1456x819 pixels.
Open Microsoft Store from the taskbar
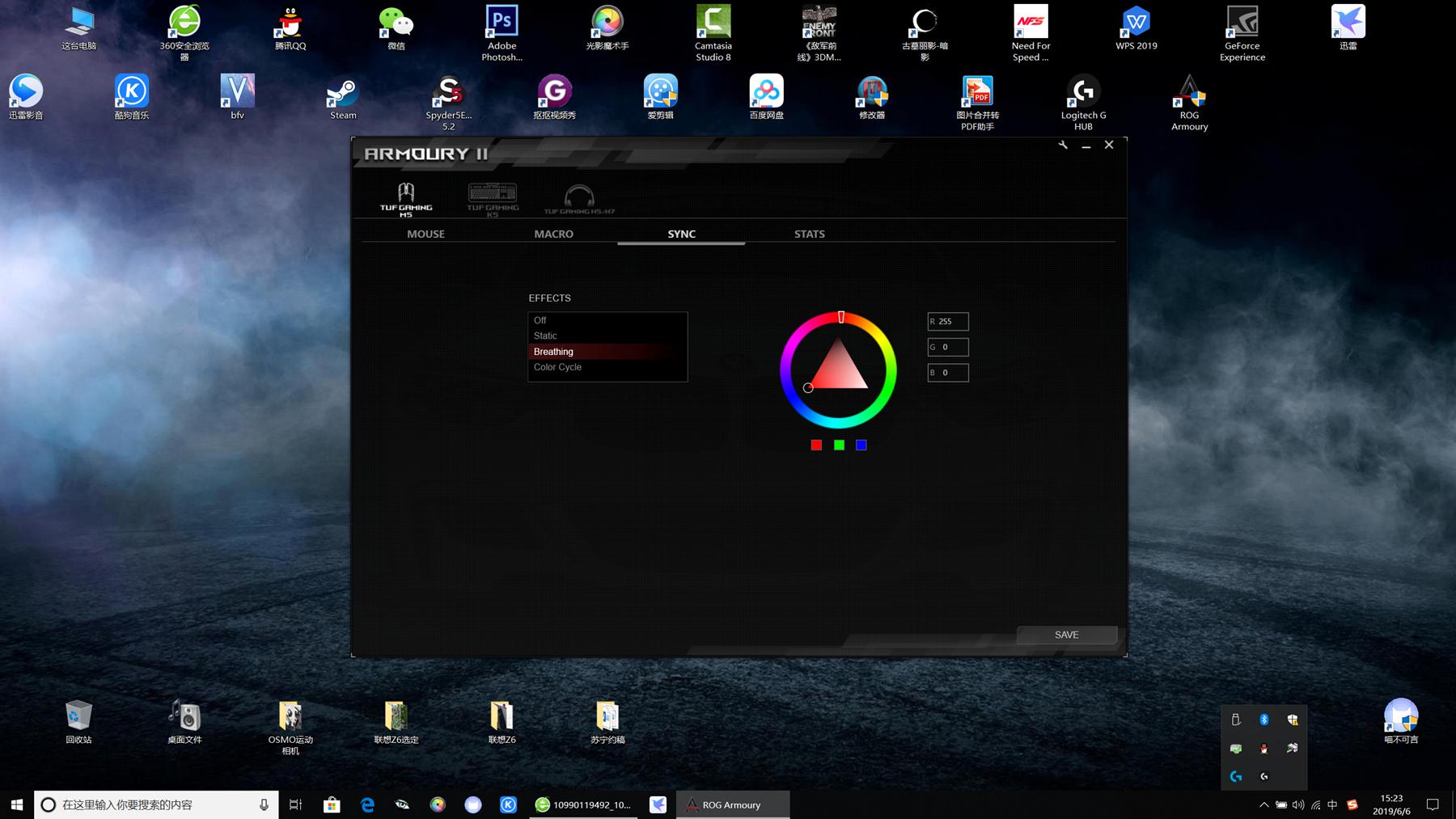332,804
